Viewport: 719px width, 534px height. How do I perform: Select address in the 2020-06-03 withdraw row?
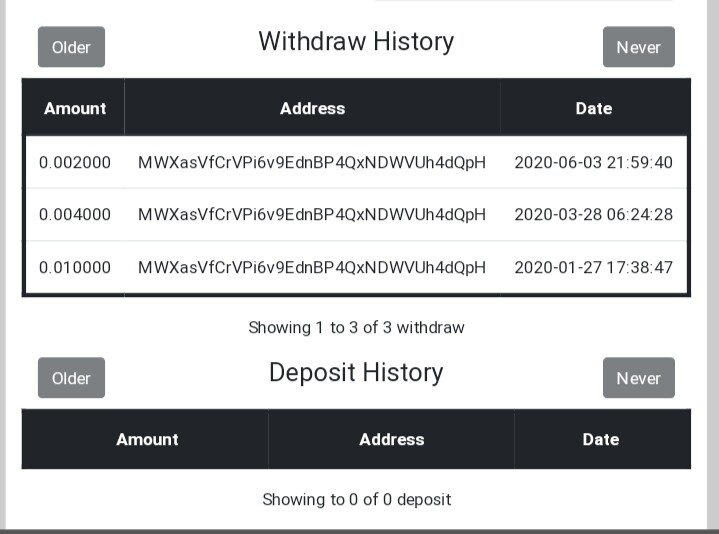312,162
